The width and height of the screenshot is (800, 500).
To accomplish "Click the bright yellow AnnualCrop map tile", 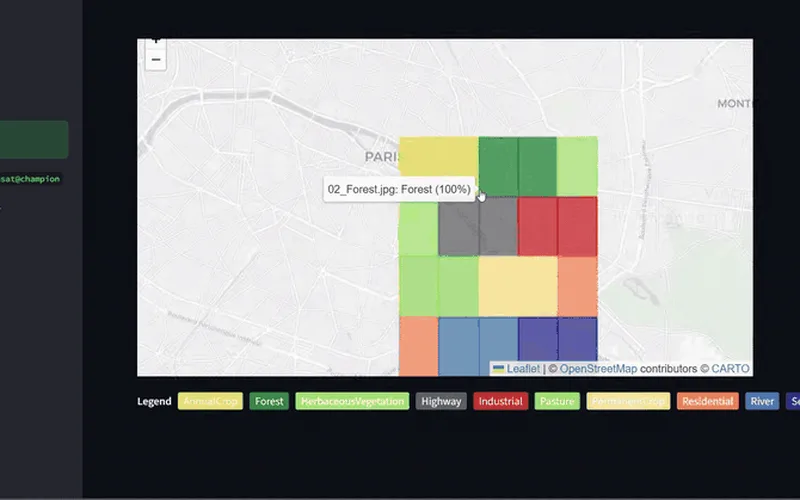I will pyautogui.click(x=439, y=157).
